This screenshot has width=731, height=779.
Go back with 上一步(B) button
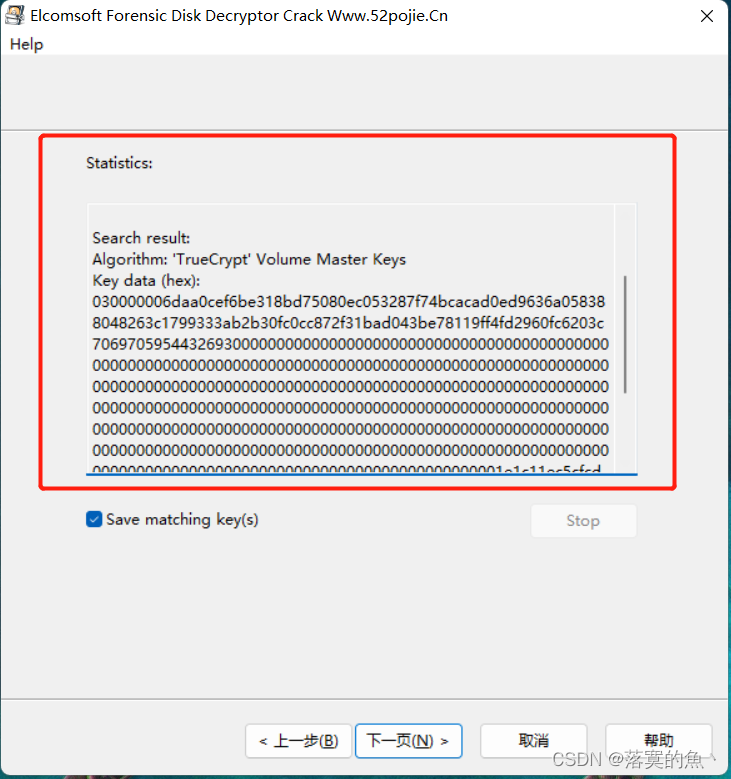(299, 741)
